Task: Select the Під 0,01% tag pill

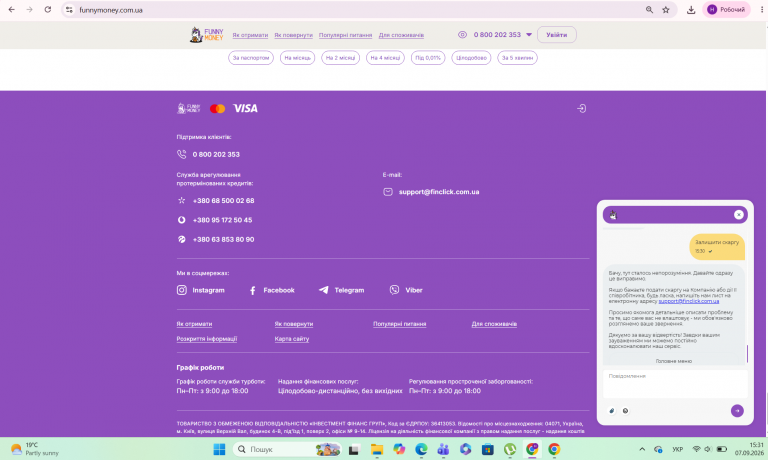Action: coord(428,58)
